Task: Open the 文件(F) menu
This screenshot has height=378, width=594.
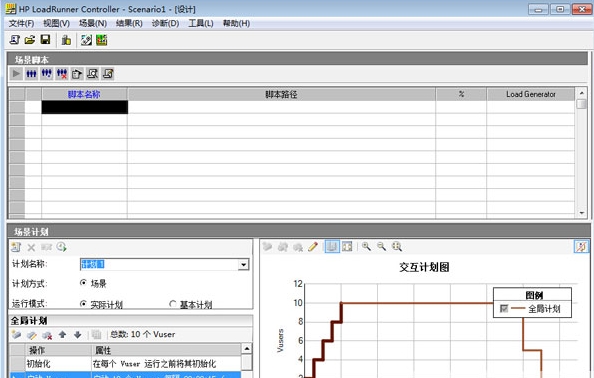Action: coord(21,23)
